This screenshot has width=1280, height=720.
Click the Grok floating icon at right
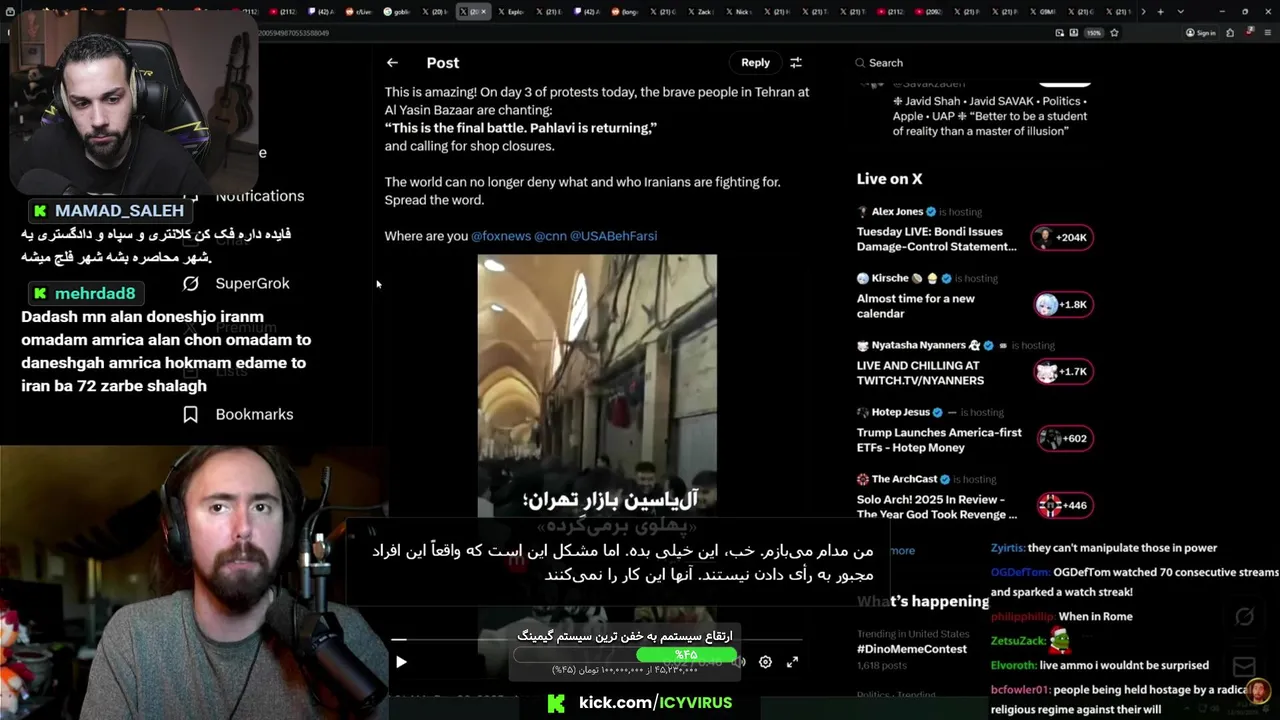(x=1244, y=616)
